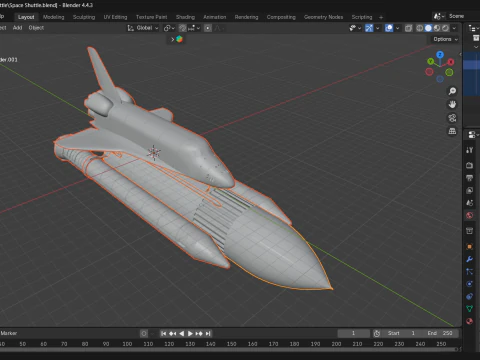Toggle the camera view icon
Screen dimensions: 480x360
[x=452, y=118]
